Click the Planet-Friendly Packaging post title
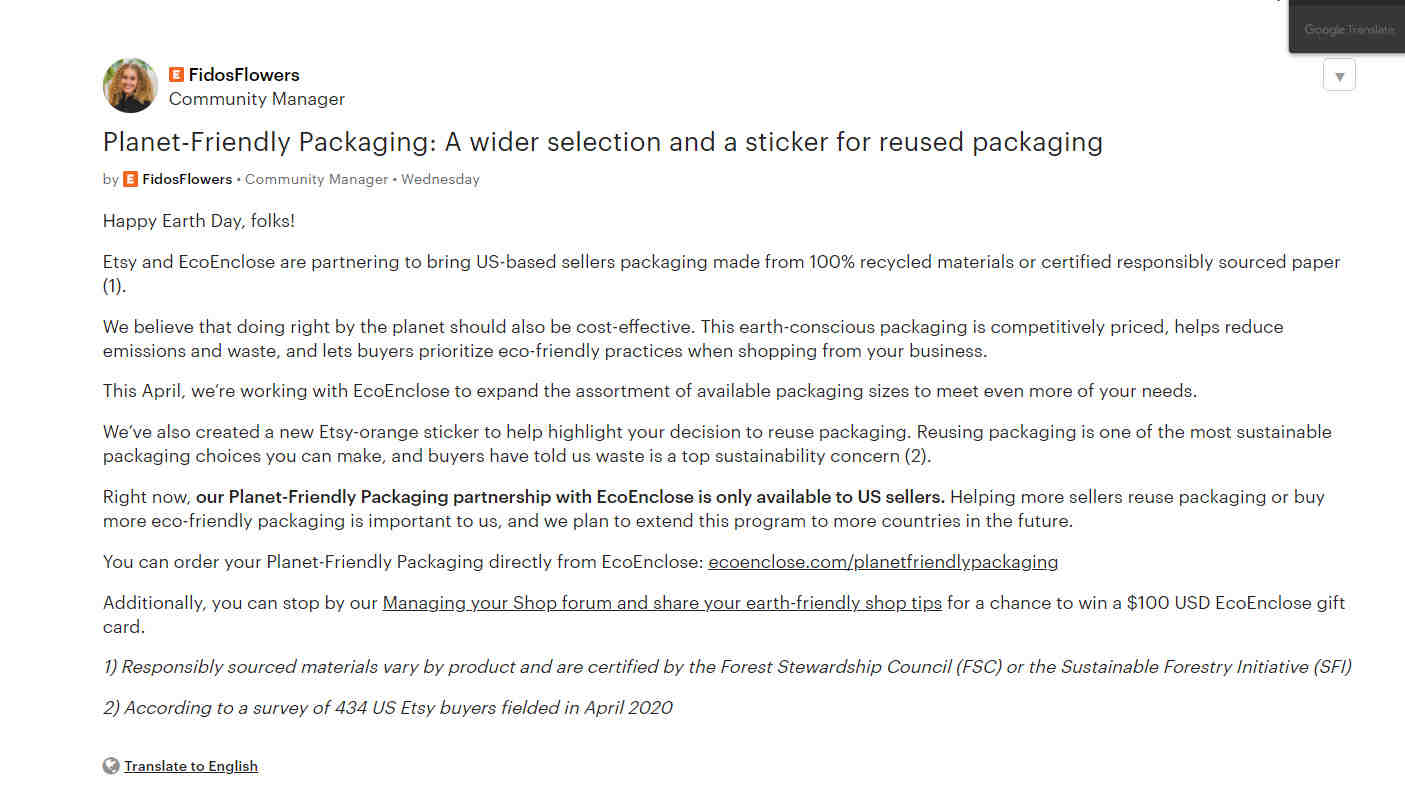Screen dimensions: 1405x786 pyautogui.click(x=603, y=142)
